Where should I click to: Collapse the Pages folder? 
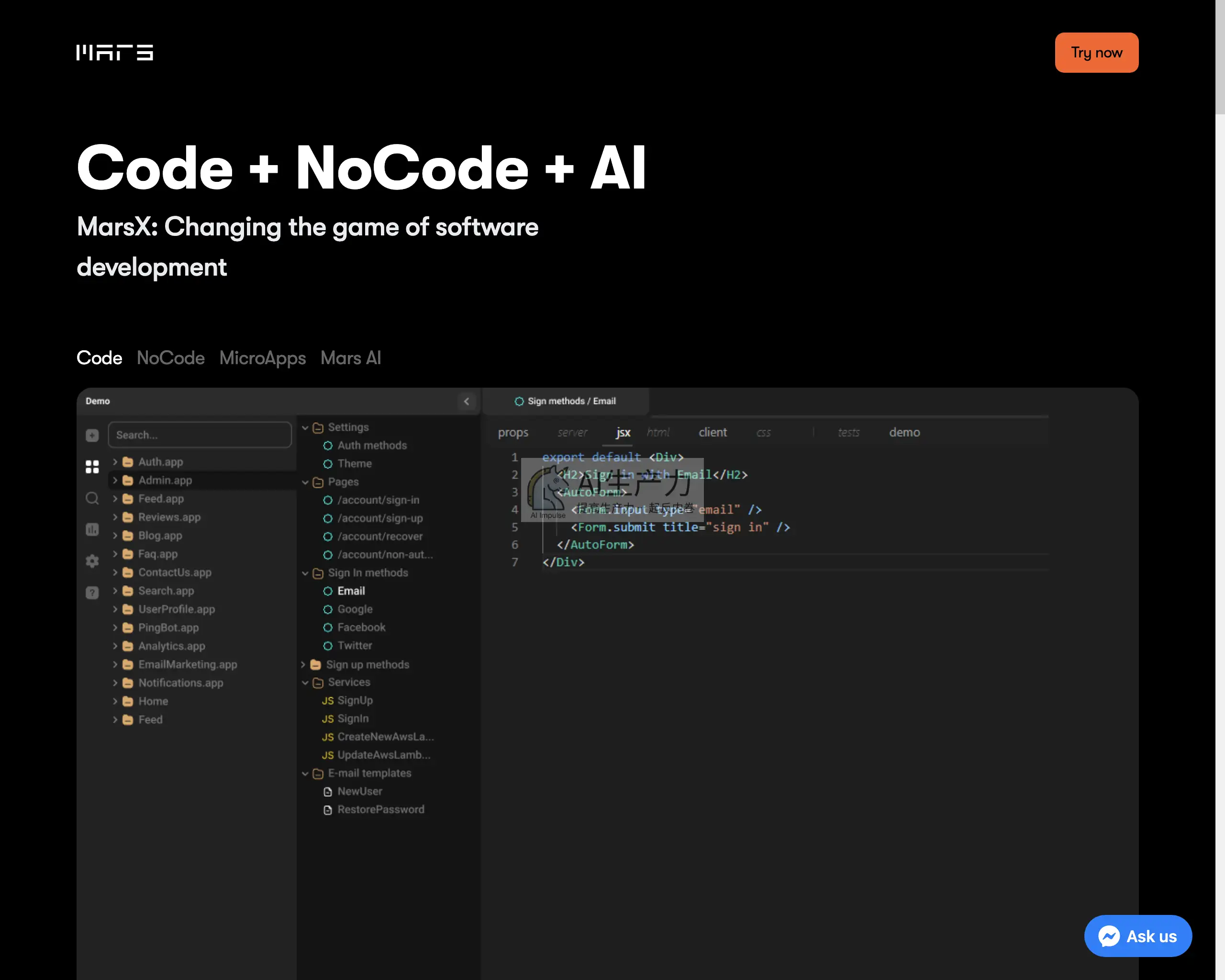305,482
